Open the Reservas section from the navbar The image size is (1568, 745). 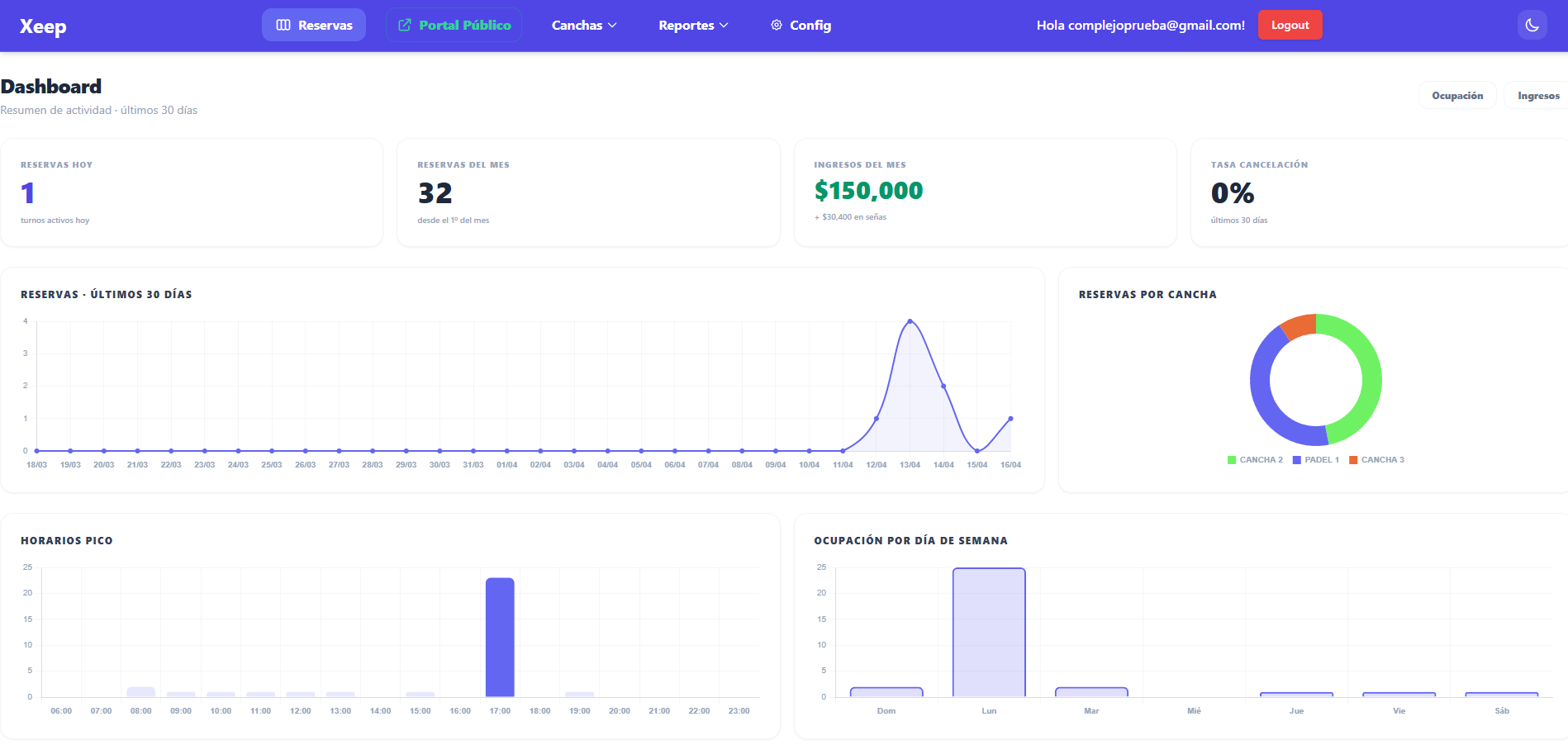pyautogui.click(x=314, y=25)
